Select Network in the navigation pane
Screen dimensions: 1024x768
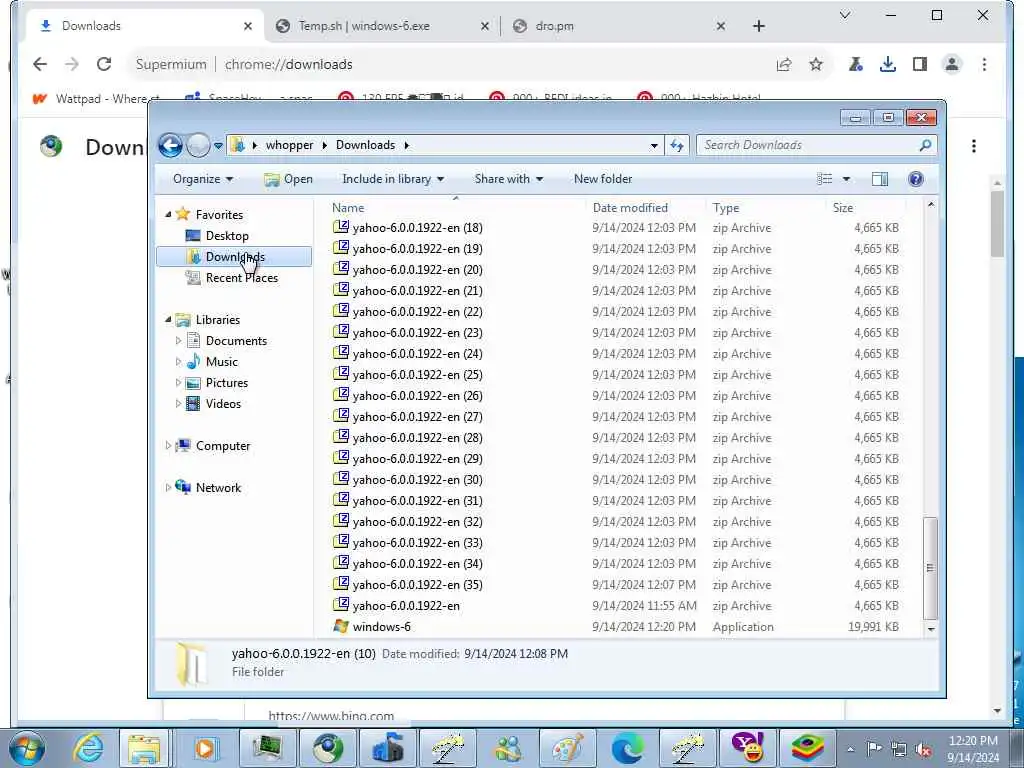coord(218,488)
